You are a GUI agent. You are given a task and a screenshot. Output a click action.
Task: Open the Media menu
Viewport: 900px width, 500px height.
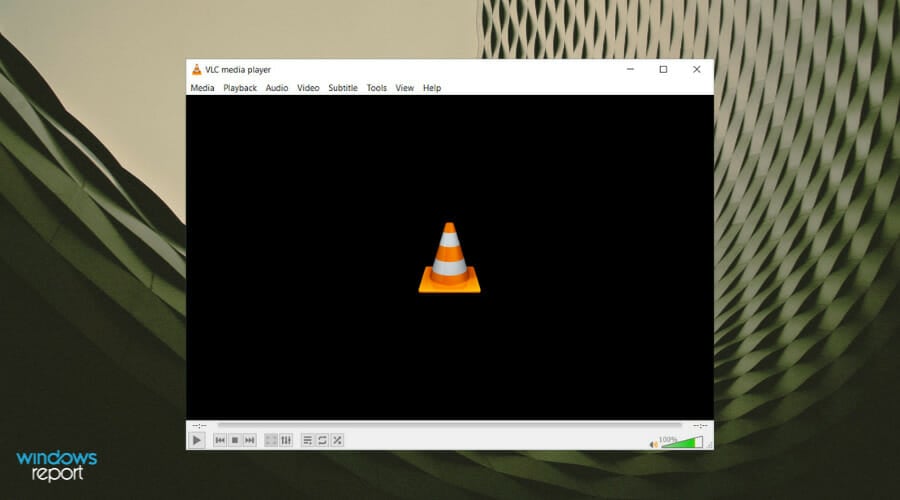pyautogui.click(x=202, y=88)
